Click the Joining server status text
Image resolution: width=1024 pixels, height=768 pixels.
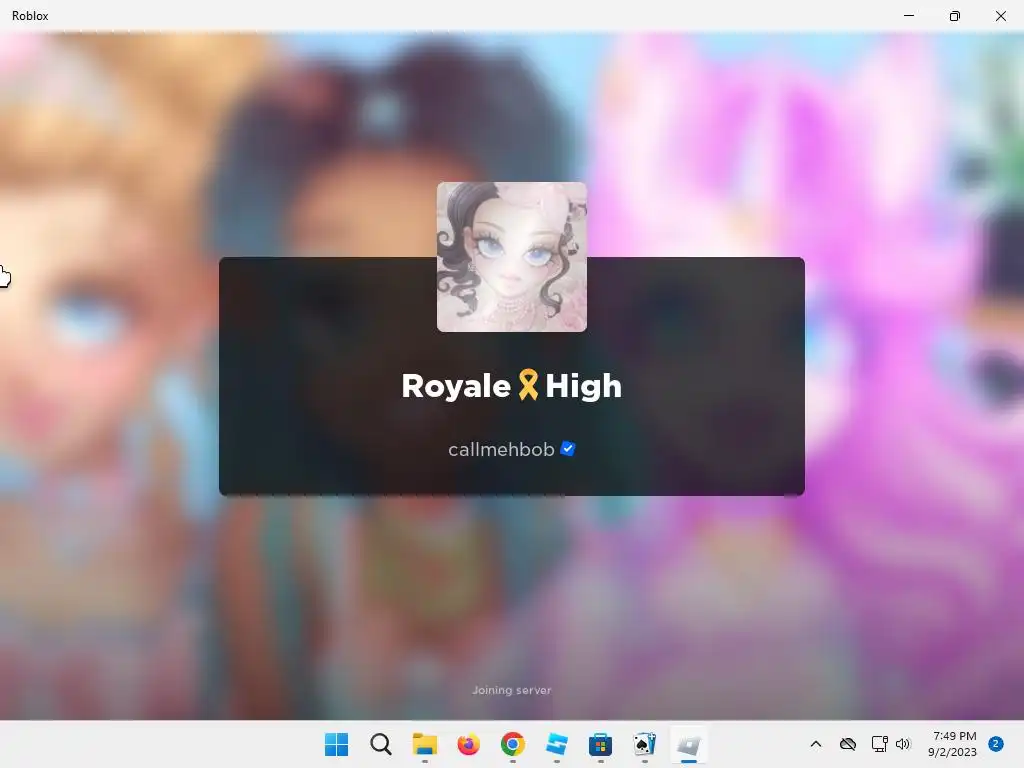(x=511, y=690)
